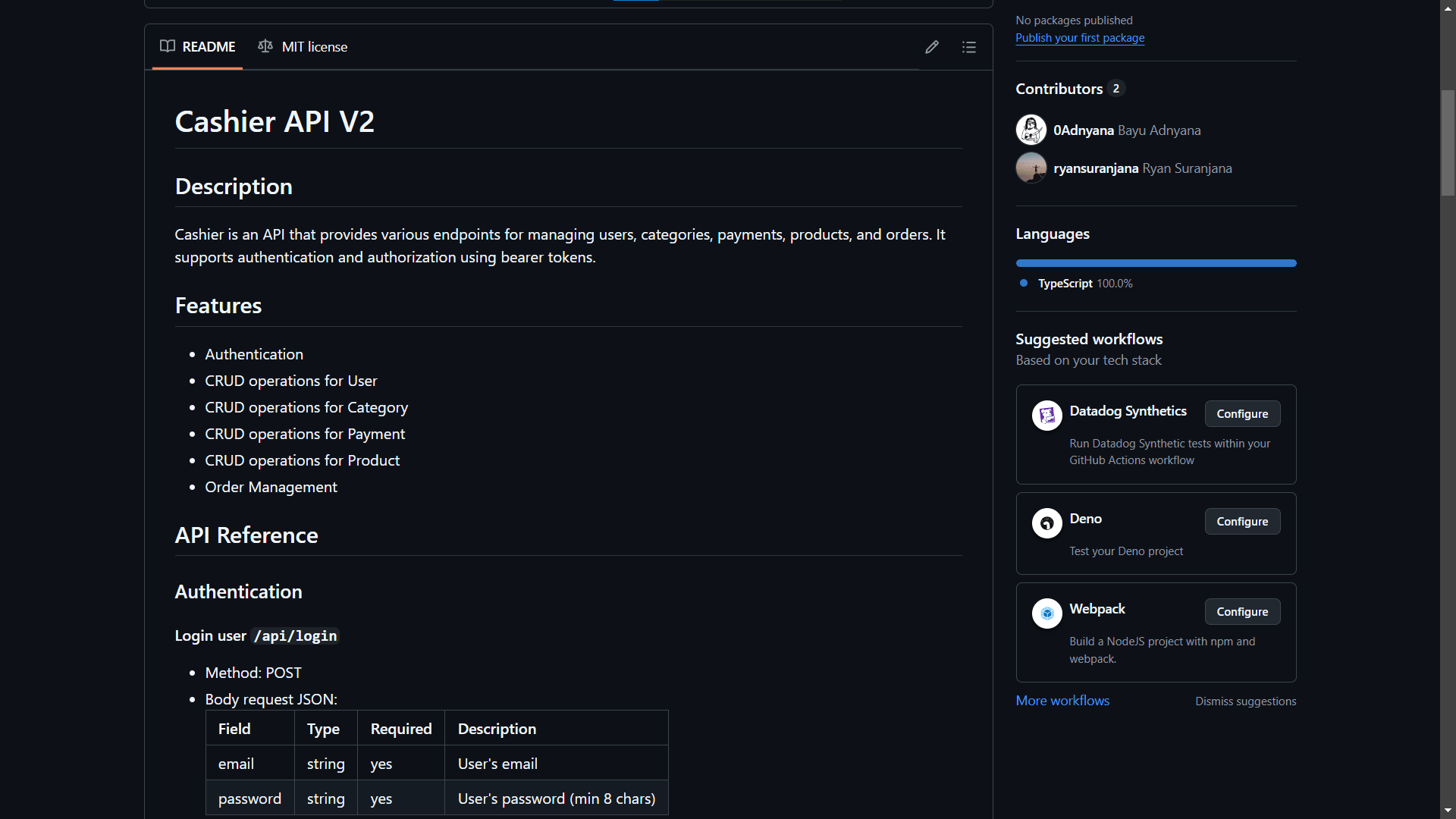
Task: Click the table of contents icon
Action: click(x=969, y=47)
